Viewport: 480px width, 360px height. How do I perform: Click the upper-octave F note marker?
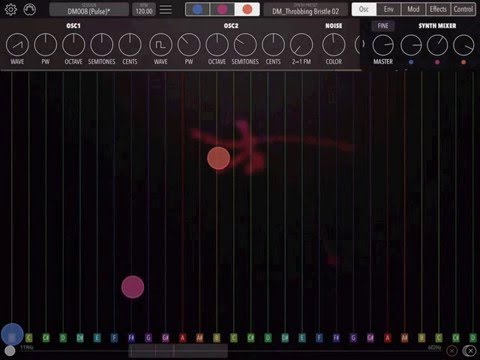click(319, 338)
